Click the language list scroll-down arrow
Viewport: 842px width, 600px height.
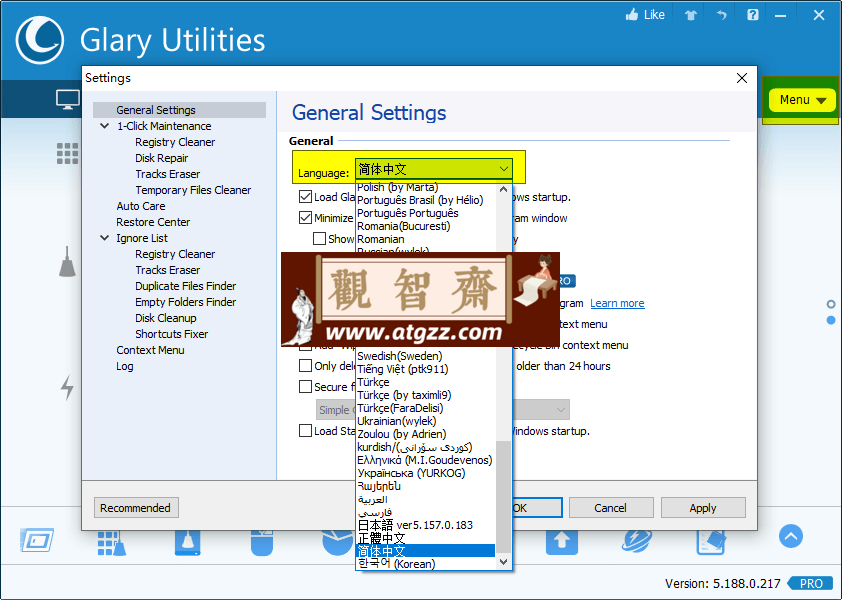pos(503,562)
